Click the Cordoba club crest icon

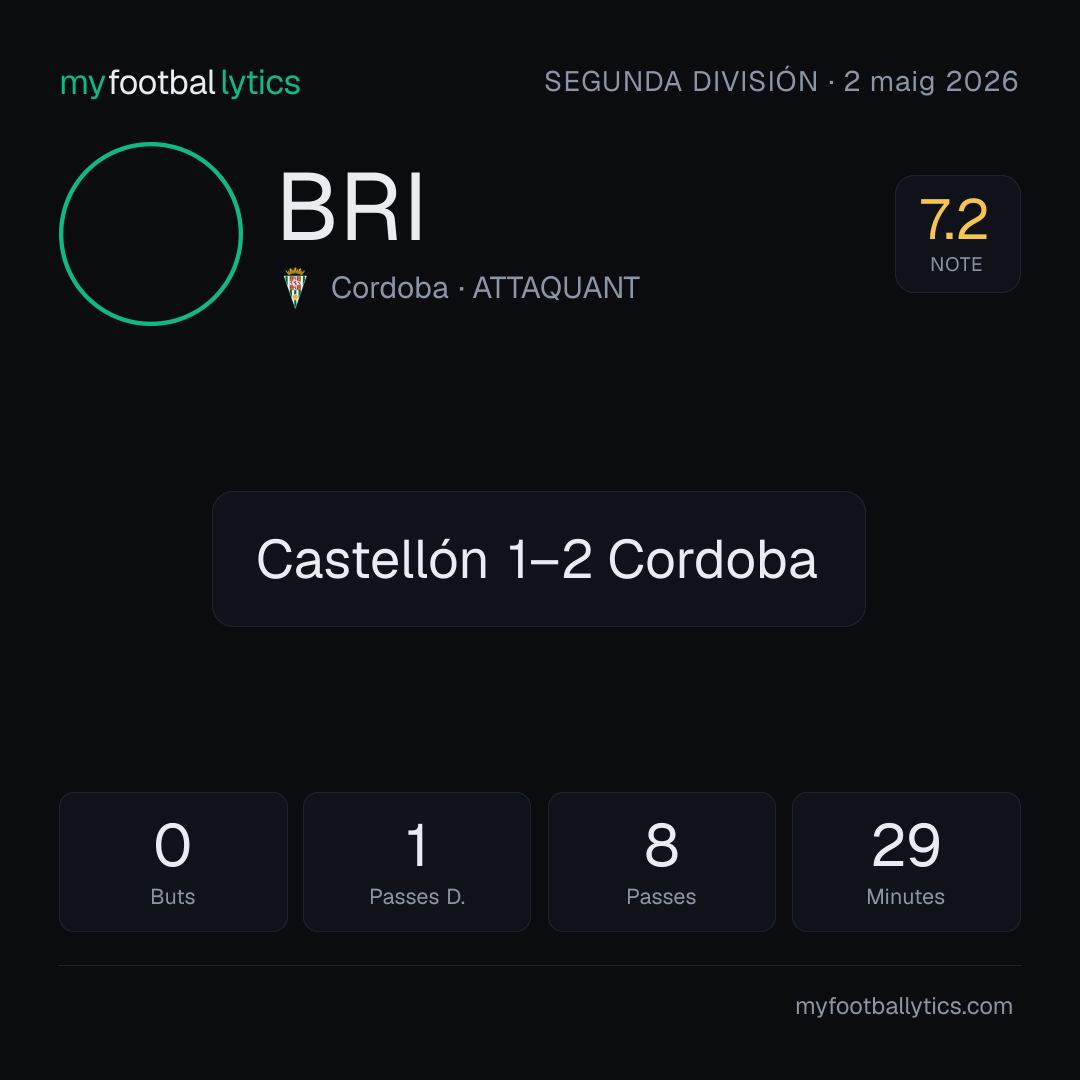click(x=295, y=288)
